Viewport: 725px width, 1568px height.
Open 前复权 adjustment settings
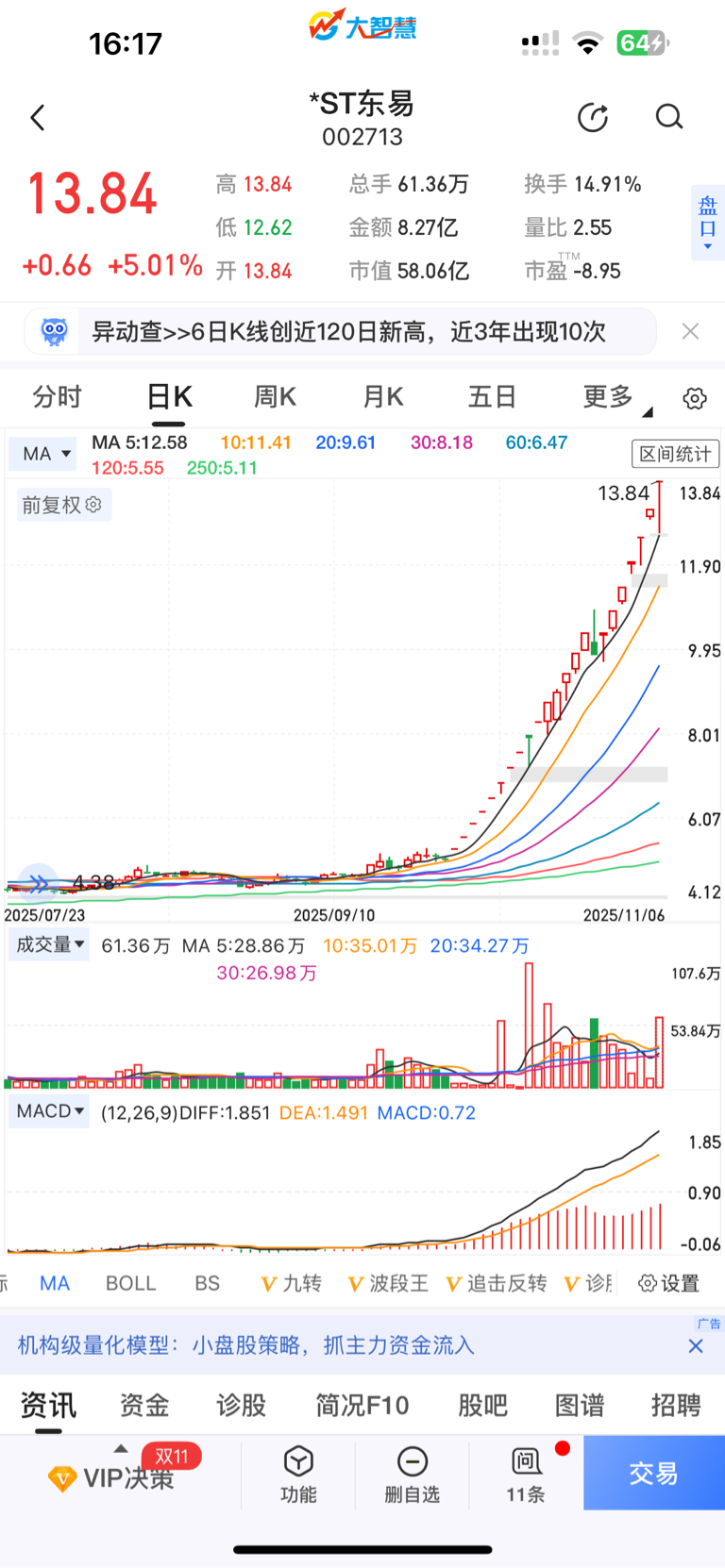pyautogui.click(x=62, y=505)
